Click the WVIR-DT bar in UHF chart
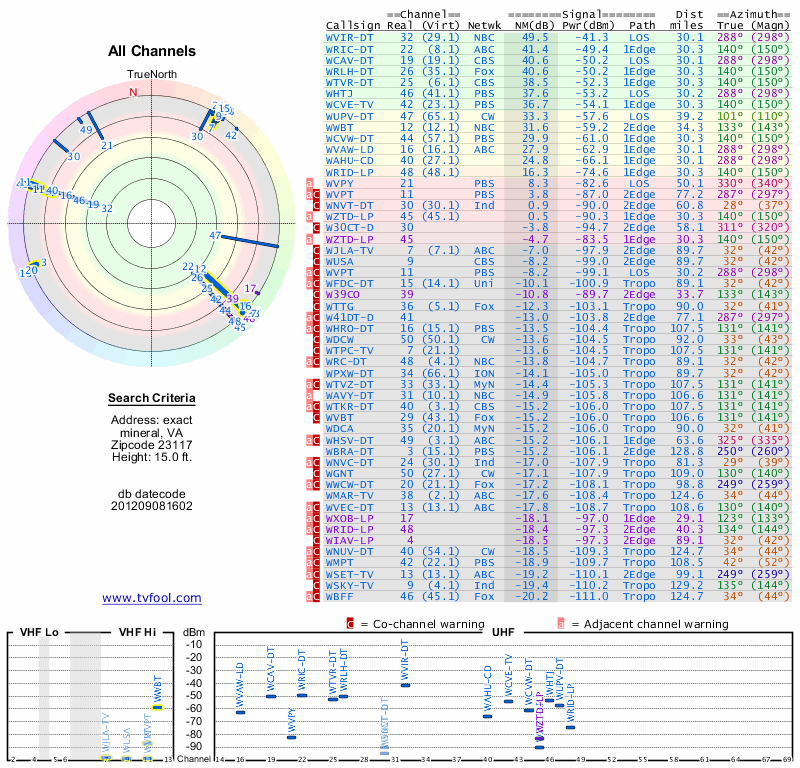This screenshot has width=800, height=768. pos(405,685)
